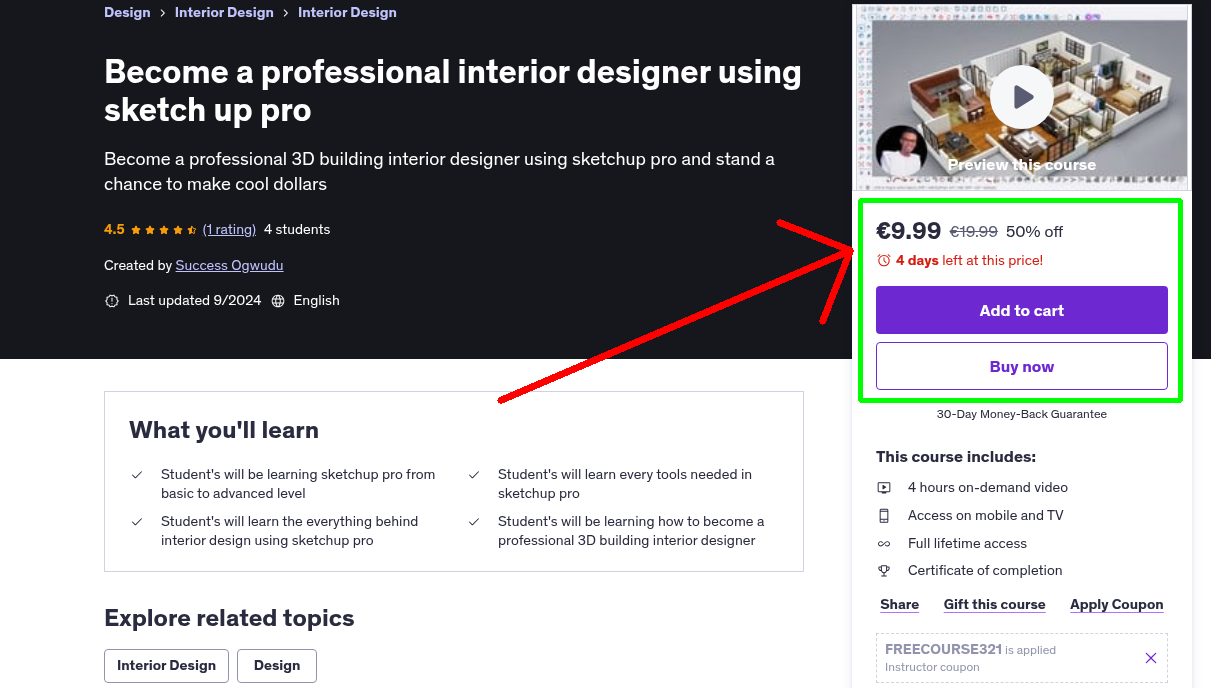
Task: Click the 30-Day Money-Back Guarantee text
Action: point(1022,414)
